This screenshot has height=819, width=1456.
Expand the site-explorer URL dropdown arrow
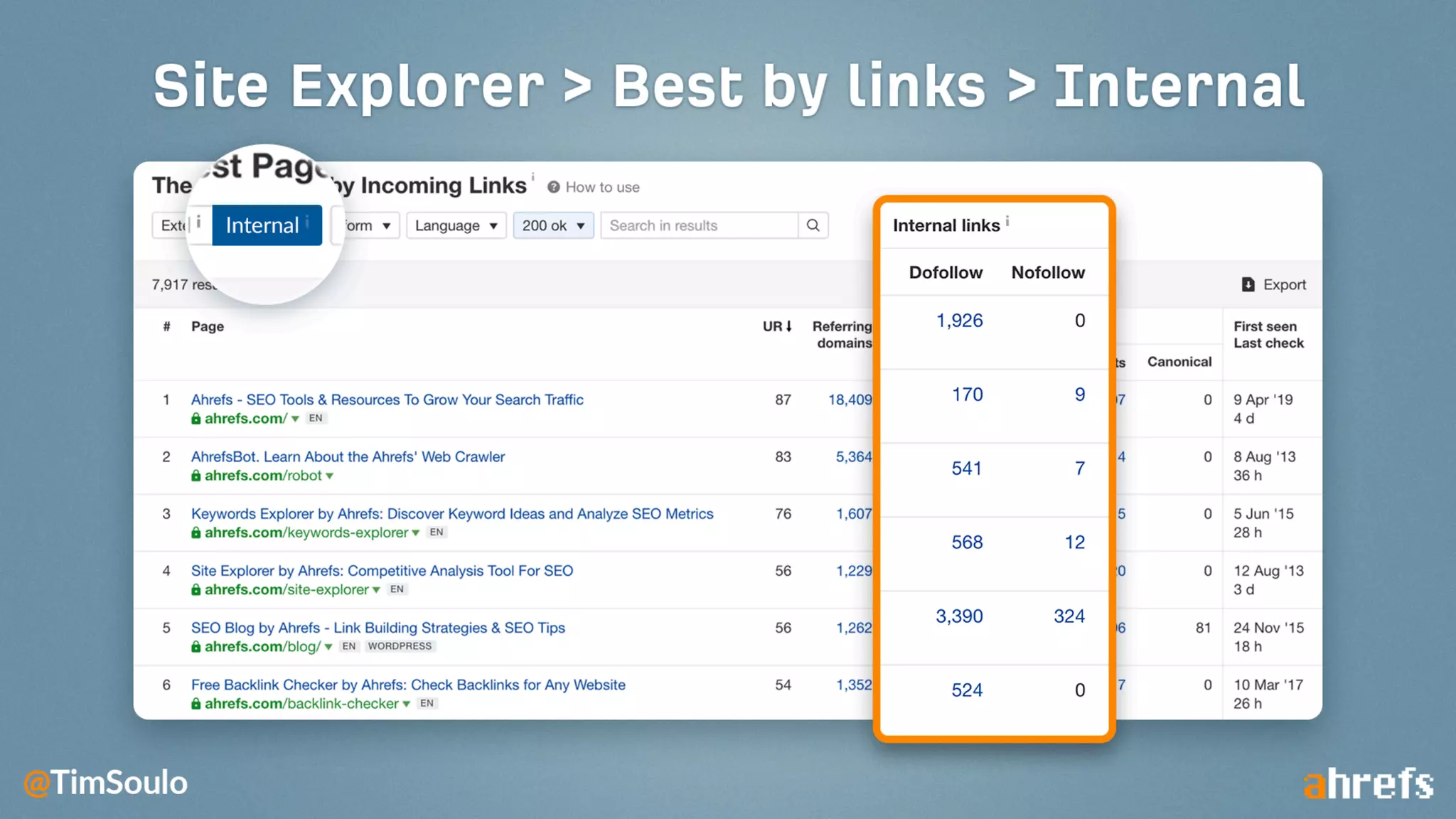(x=376, y=590)
